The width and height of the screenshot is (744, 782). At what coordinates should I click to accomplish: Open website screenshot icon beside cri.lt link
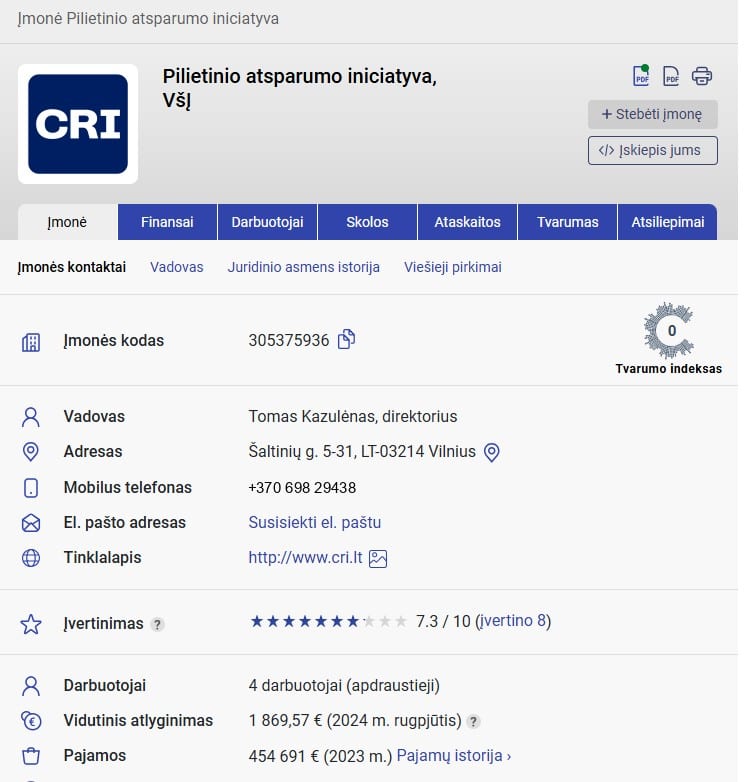[377, 558]
